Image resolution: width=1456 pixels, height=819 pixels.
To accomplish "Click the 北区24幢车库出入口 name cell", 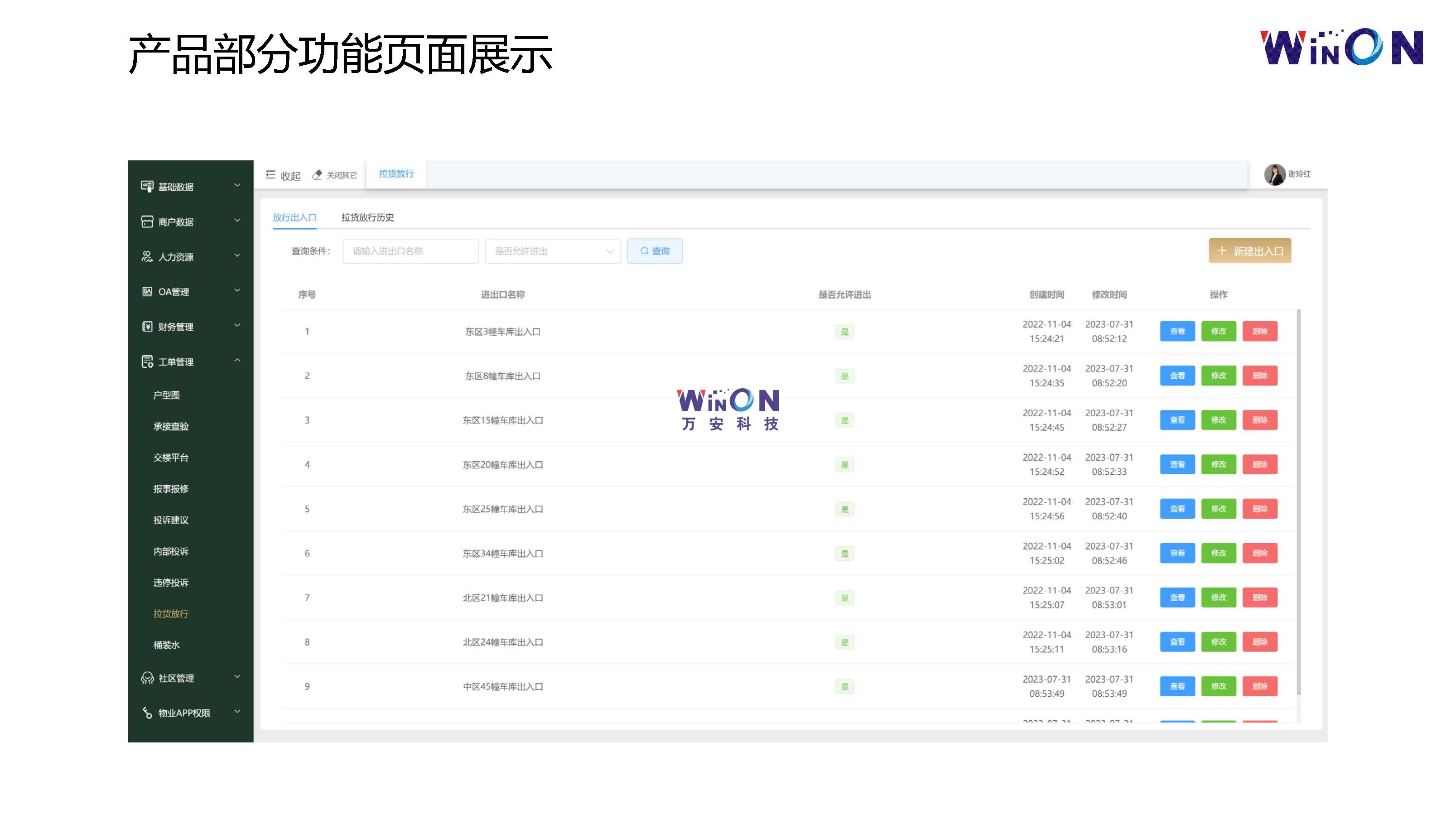I will click(502, 642).
